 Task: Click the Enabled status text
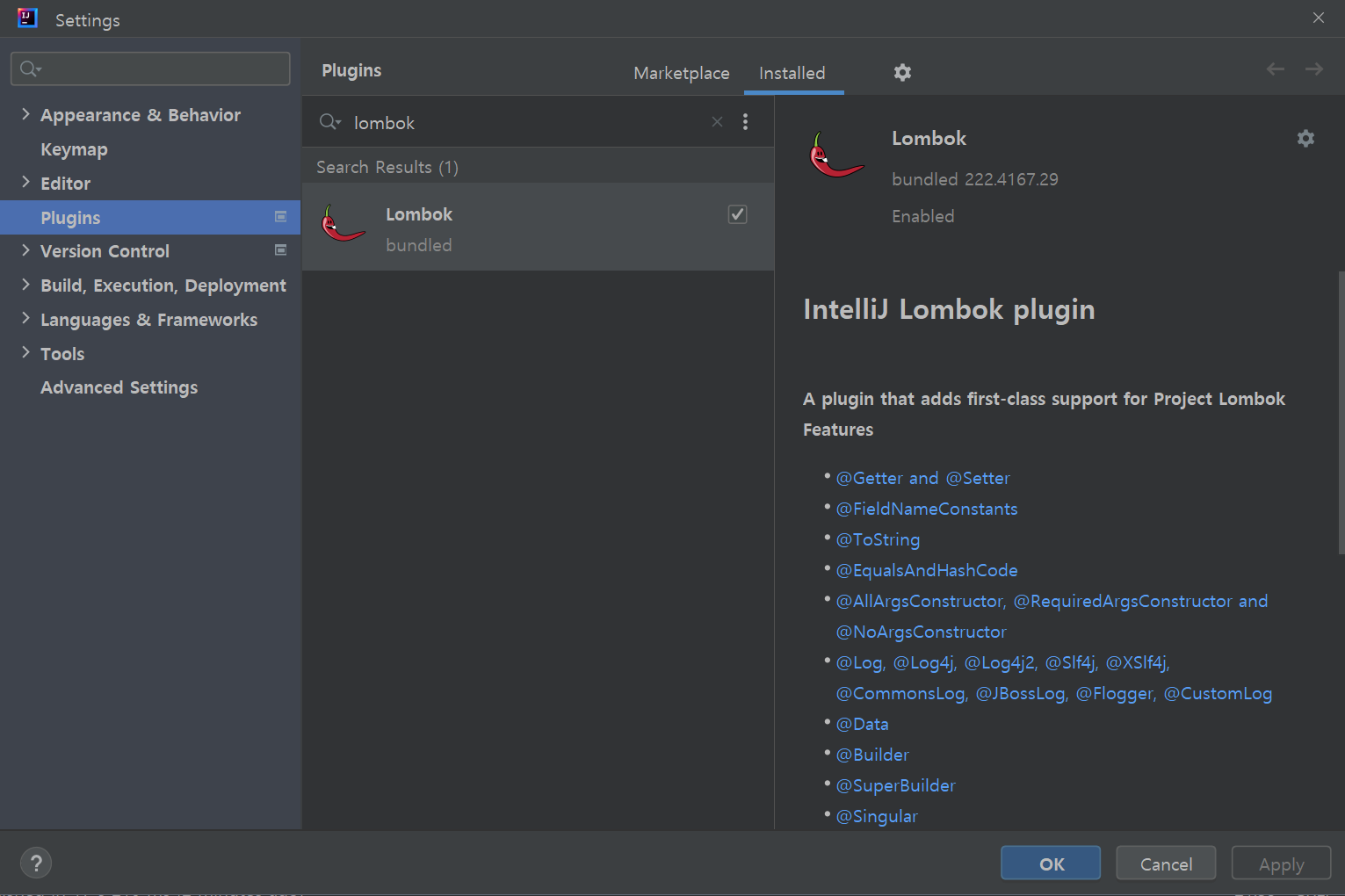922,216
